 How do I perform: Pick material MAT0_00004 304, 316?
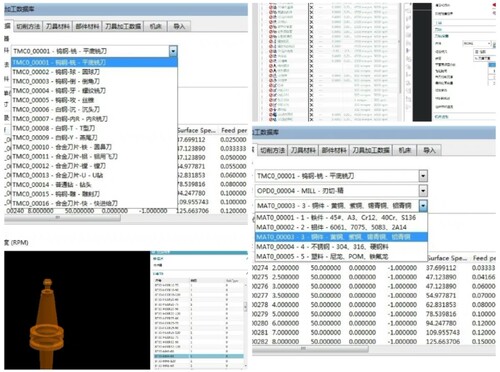pos(341,247)
